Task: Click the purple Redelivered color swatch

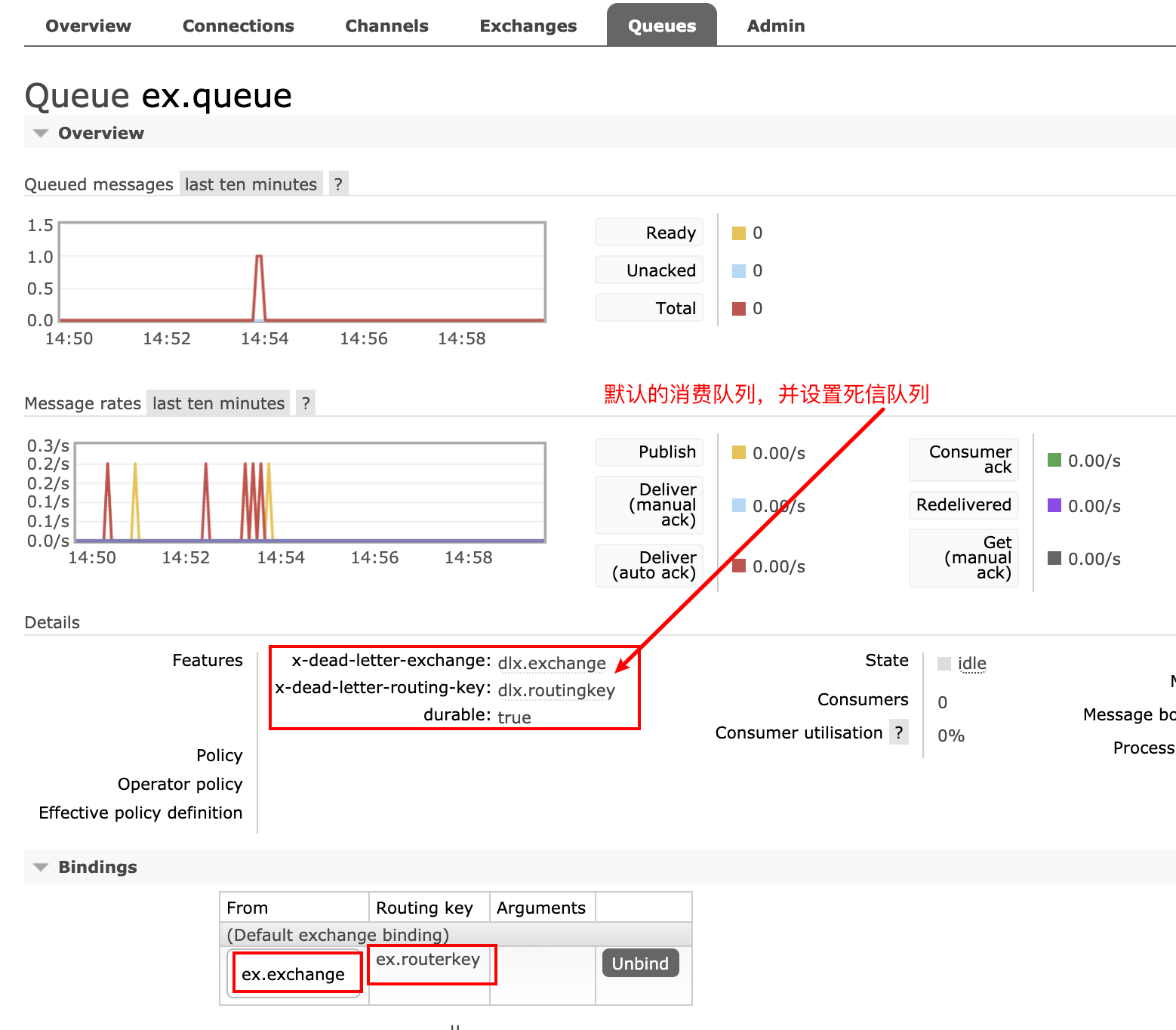Action: [x=1054, y=505]
